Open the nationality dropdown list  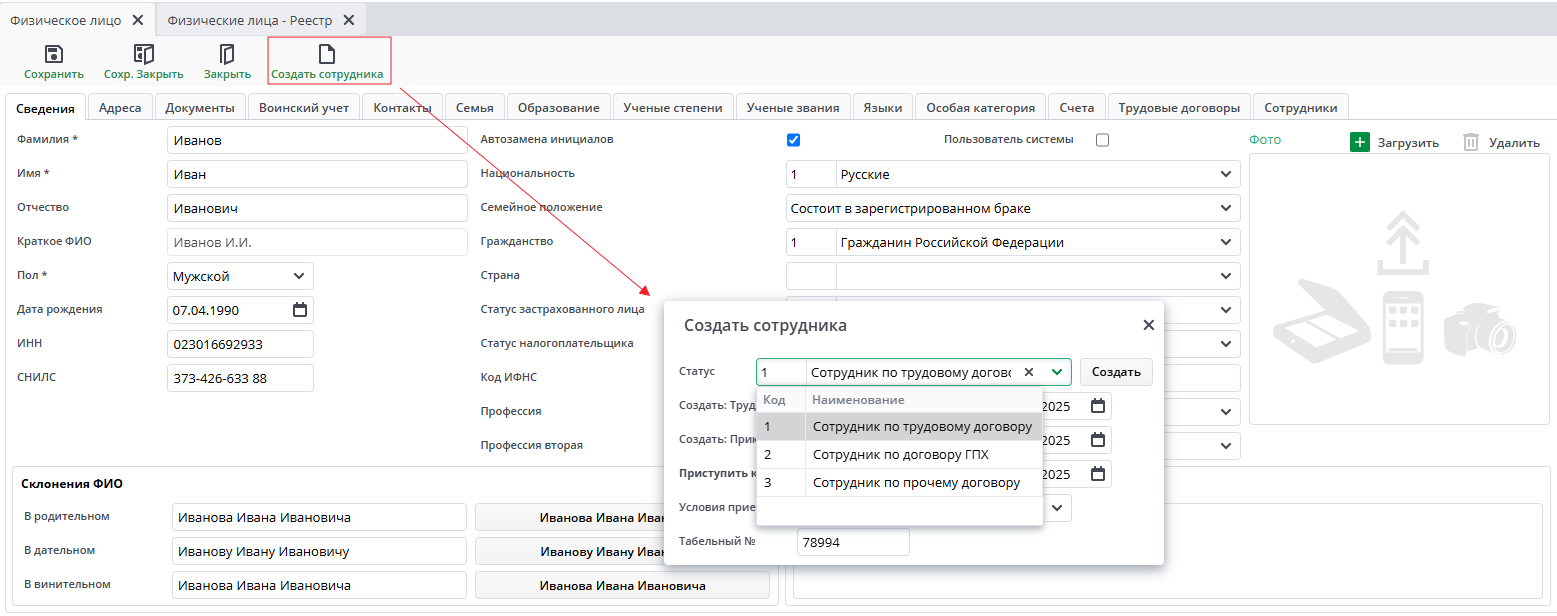click(x=1226, y=175)
